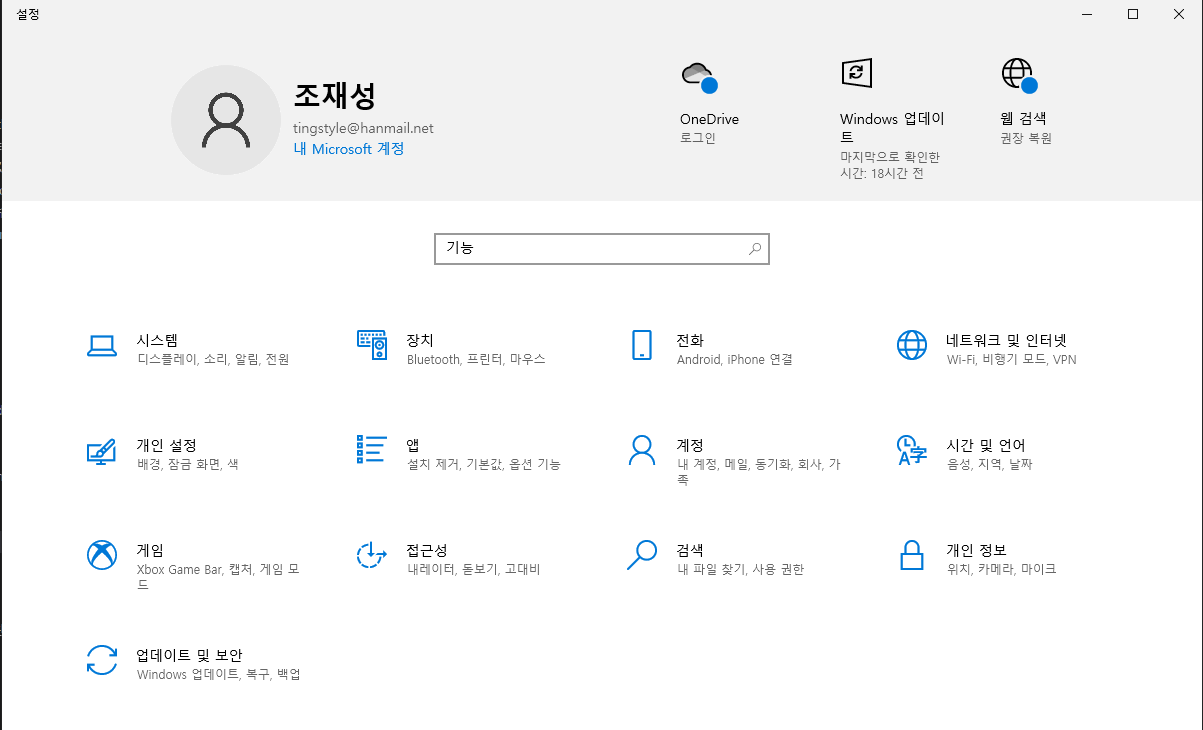Click the magnifier icon in search box
The height and width of the screenshot is (730, 1203).
pyautogui.click(x=755, y=249)
